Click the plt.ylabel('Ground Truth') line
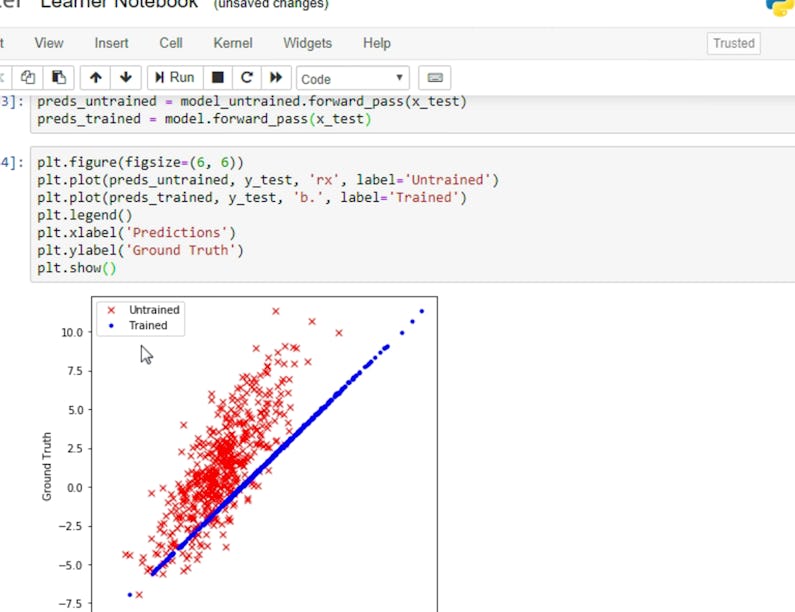 click(140, 250)
